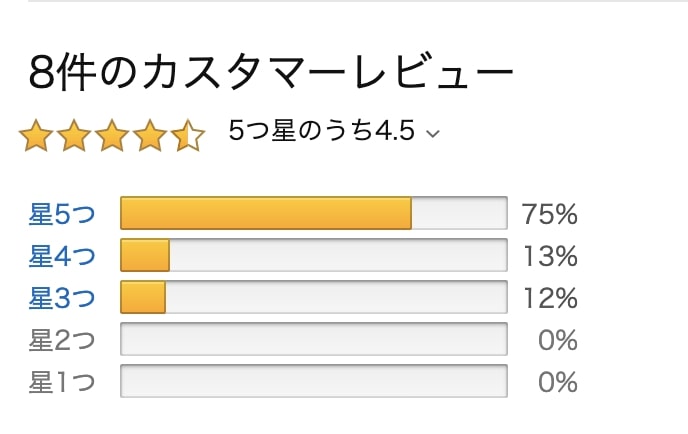This screenshot has height=434, width=688.
Task: Open the 星3つ reviews link
Action: (x=62, y=298)
